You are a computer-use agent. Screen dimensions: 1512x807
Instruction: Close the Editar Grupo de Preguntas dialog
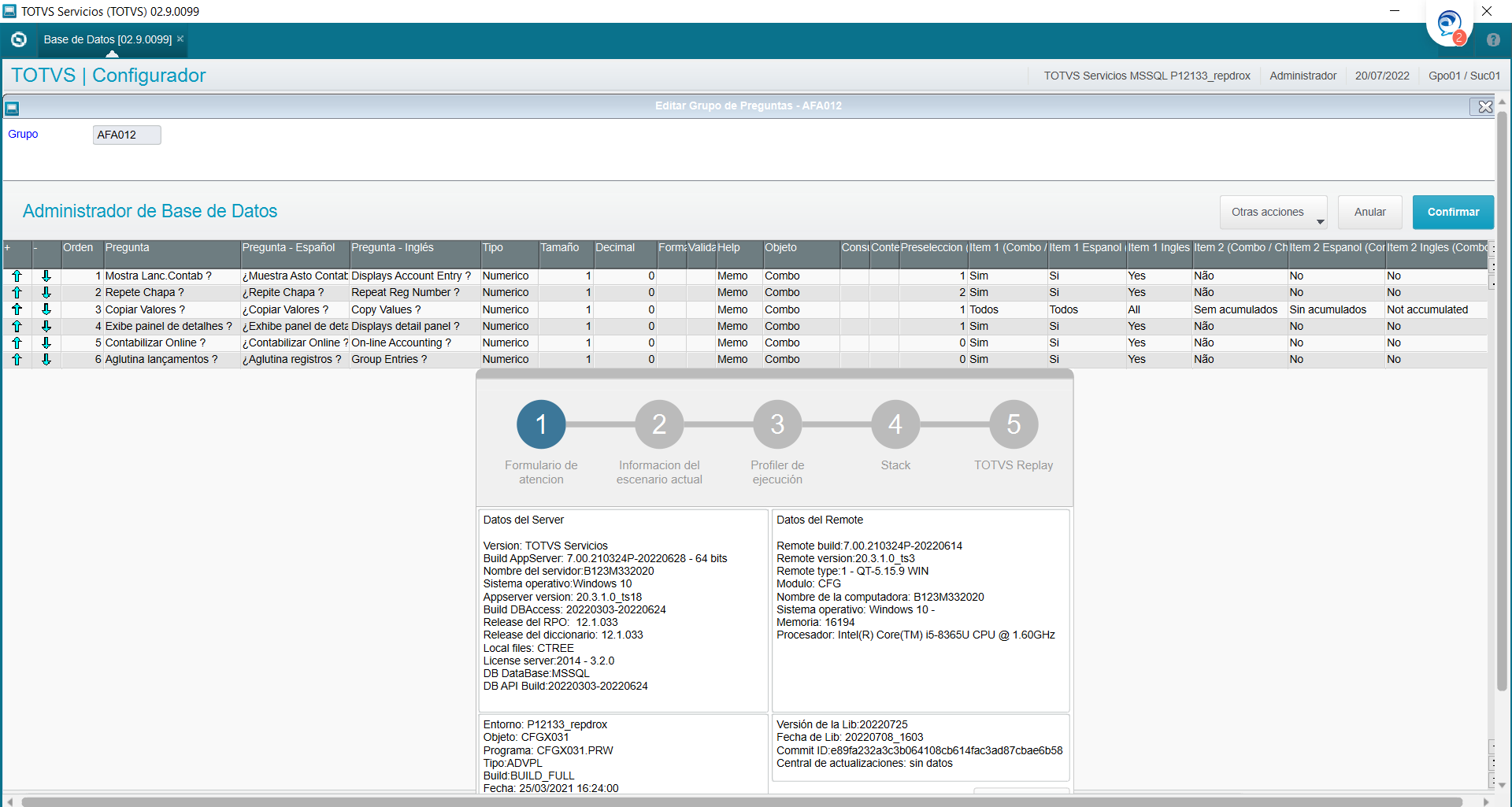click(1484, 106)
